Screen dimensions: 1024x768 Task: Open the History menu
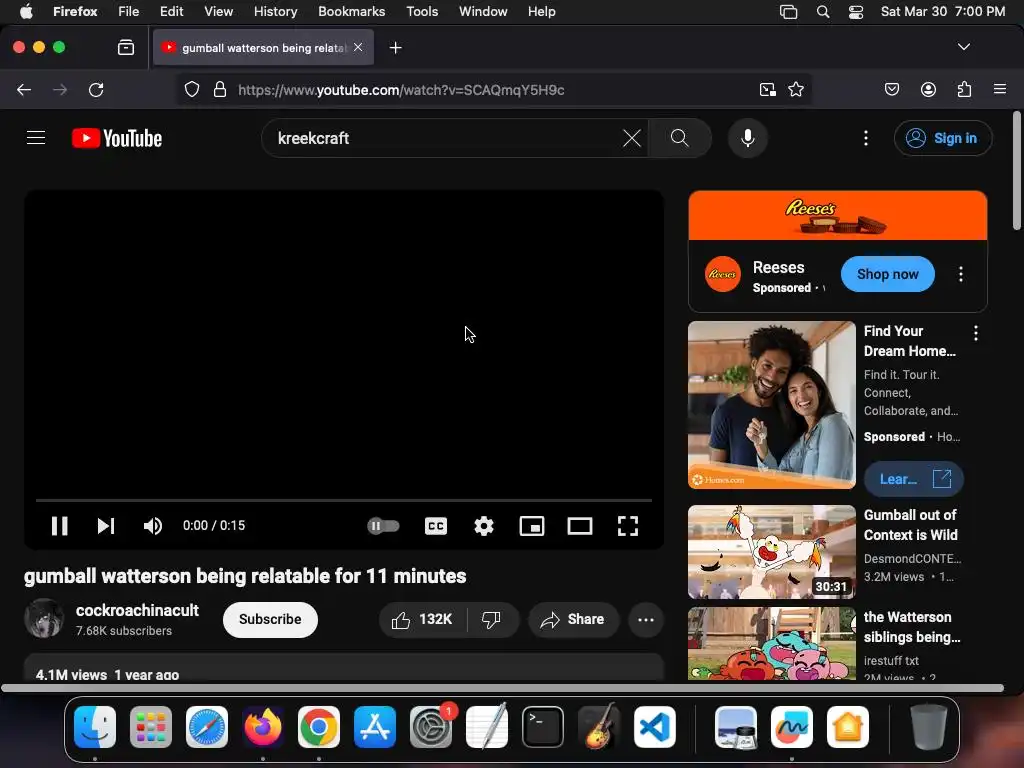275,11
